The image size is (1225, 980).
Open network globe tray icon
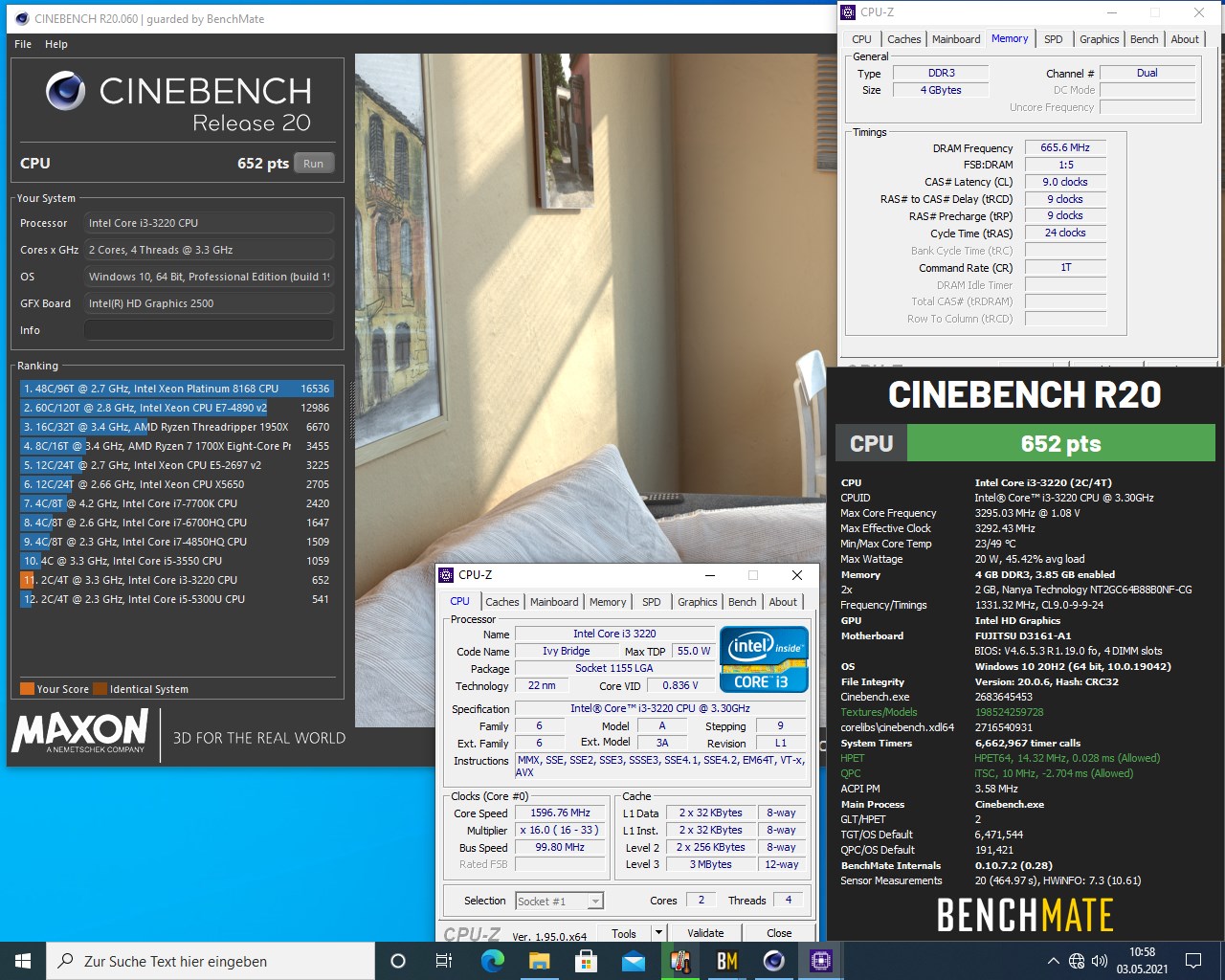pyautogui.click(x=1077, y=961)
